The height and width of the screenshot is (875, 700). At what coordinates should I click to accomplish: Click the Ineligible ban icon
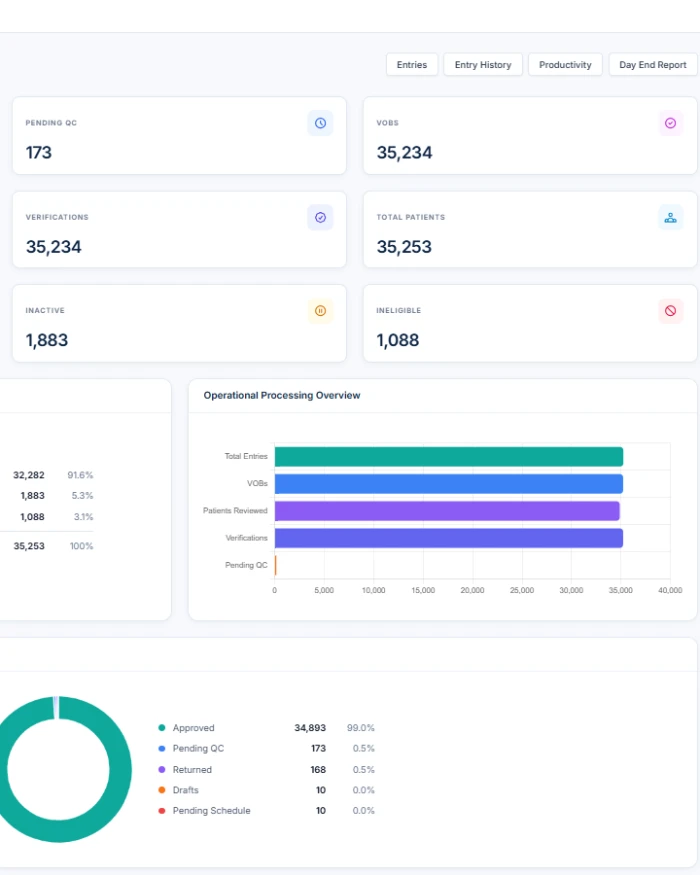[x=670, y=311]
